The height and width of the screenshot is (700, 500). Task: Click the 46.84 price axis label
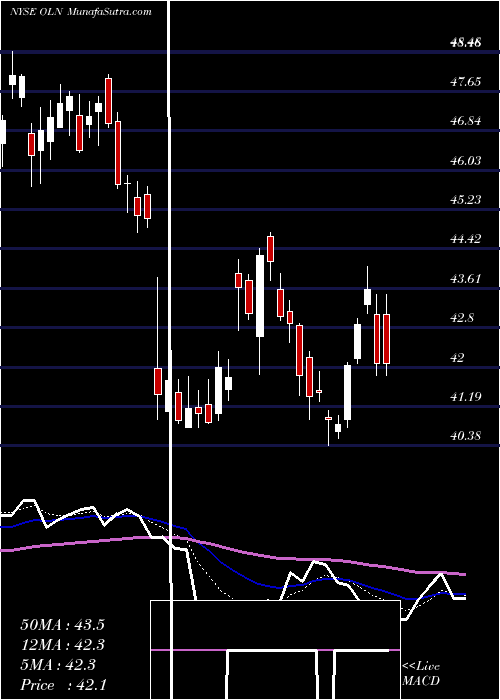466,121
